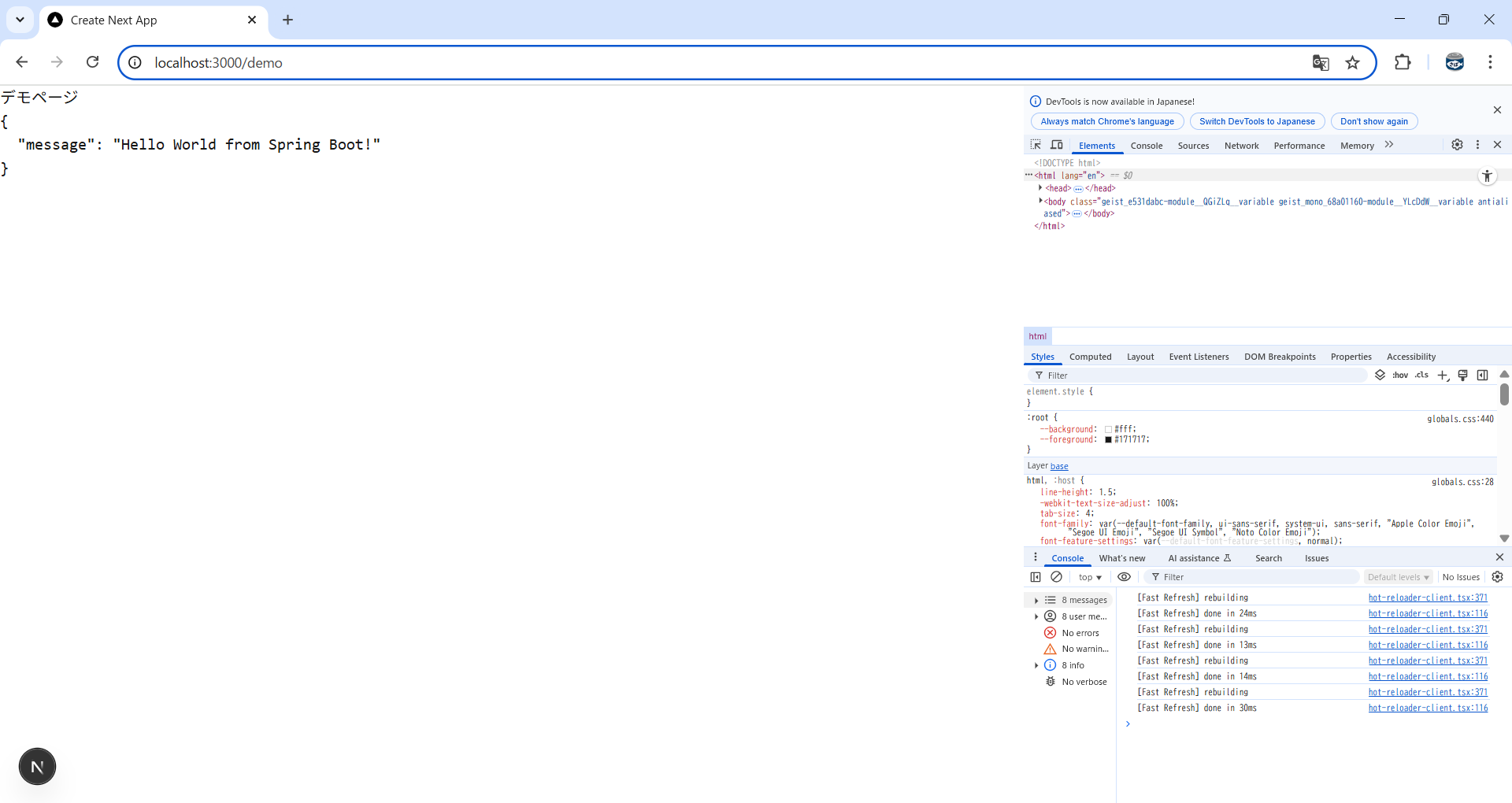Image resolution: width=1512 pixels, height=803 pixels.
Task: Click the white background color swatch
Action: tap(1109, 429)
